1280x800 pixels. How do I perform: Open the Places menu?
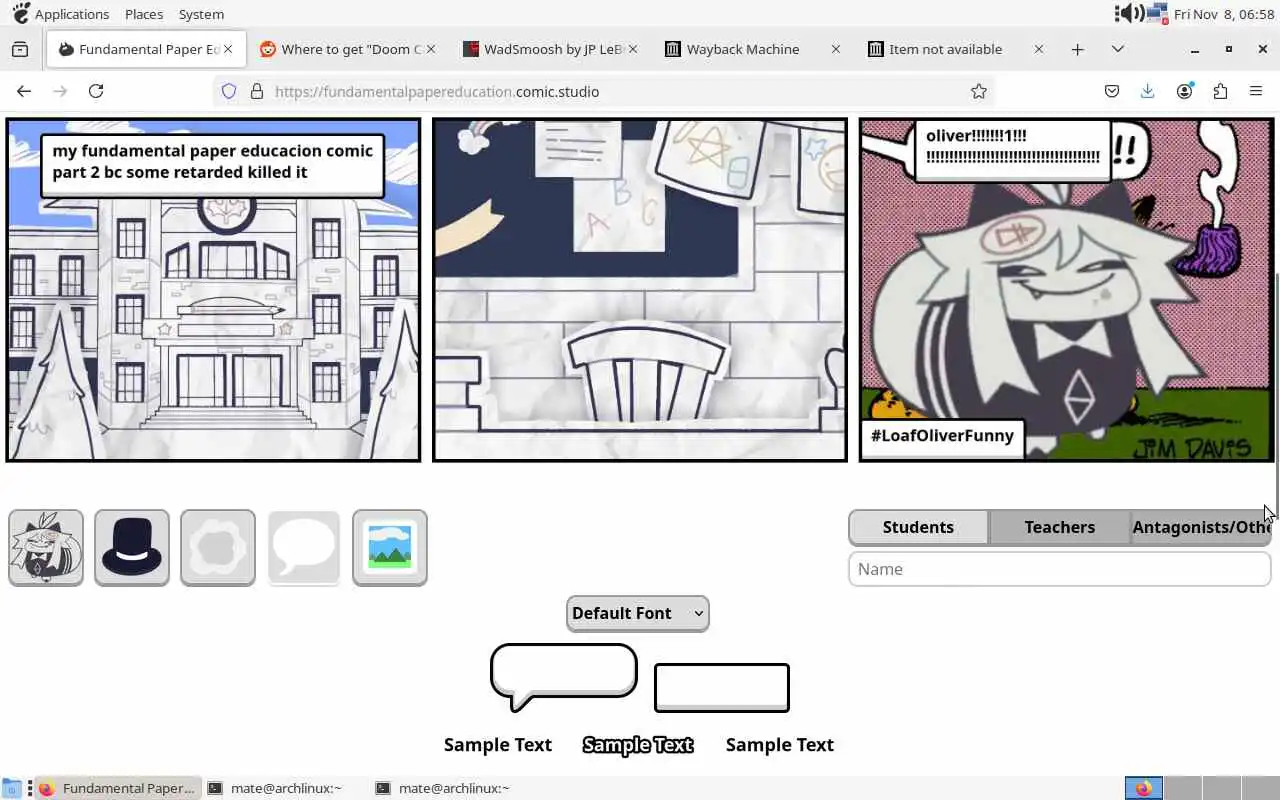pyautogui.click(x=144, y=14)
